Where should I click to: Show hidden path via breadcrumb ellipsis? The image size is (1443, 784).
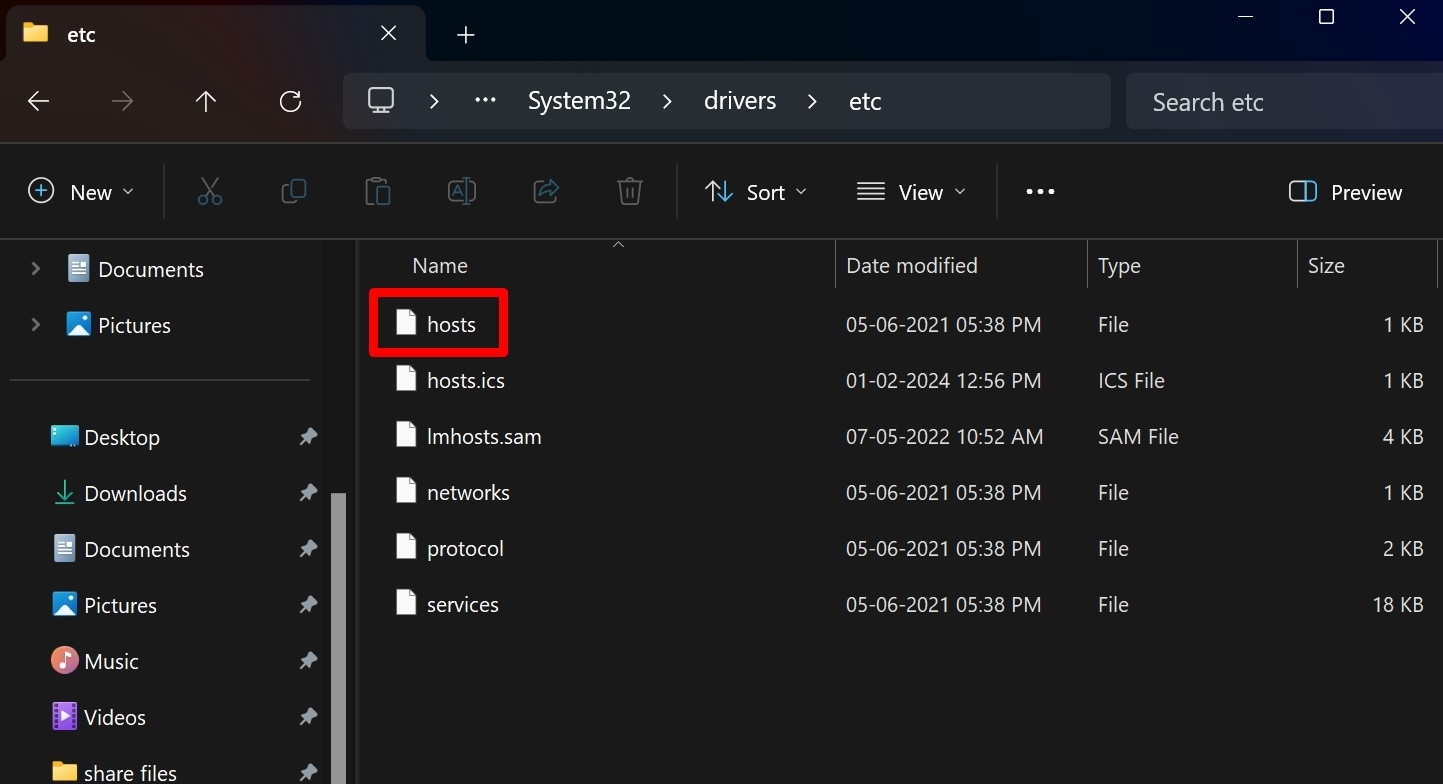click(485, 101)
